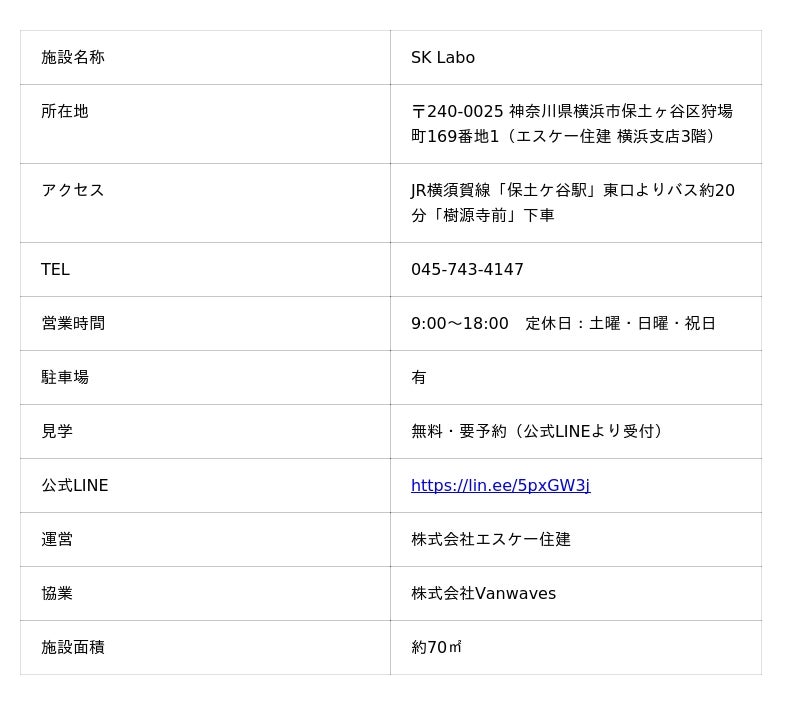Screen dimensions: 800x705
Task: Click the 所在地 row label
Action: click(65, 112)
